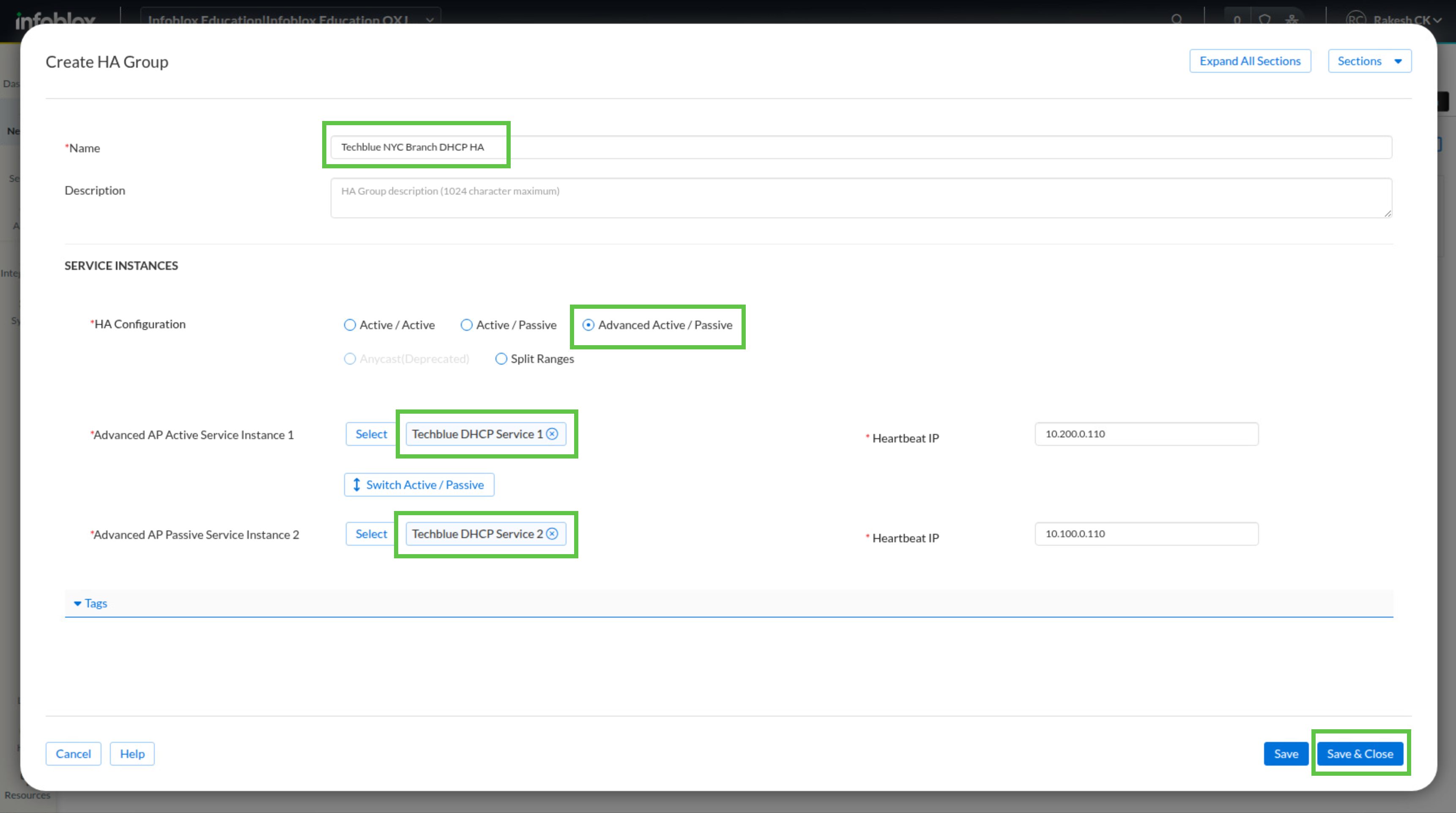The image size is (1456, 813).
Task: Click the Save button
Action: pos(1286,754)
